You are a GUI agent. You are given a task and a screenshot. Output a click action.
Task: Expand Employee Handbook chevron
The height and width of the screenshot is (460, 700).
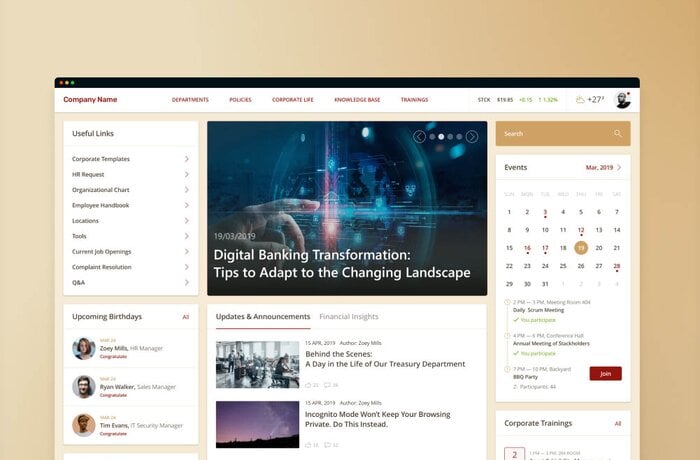(x=187, y=205)
